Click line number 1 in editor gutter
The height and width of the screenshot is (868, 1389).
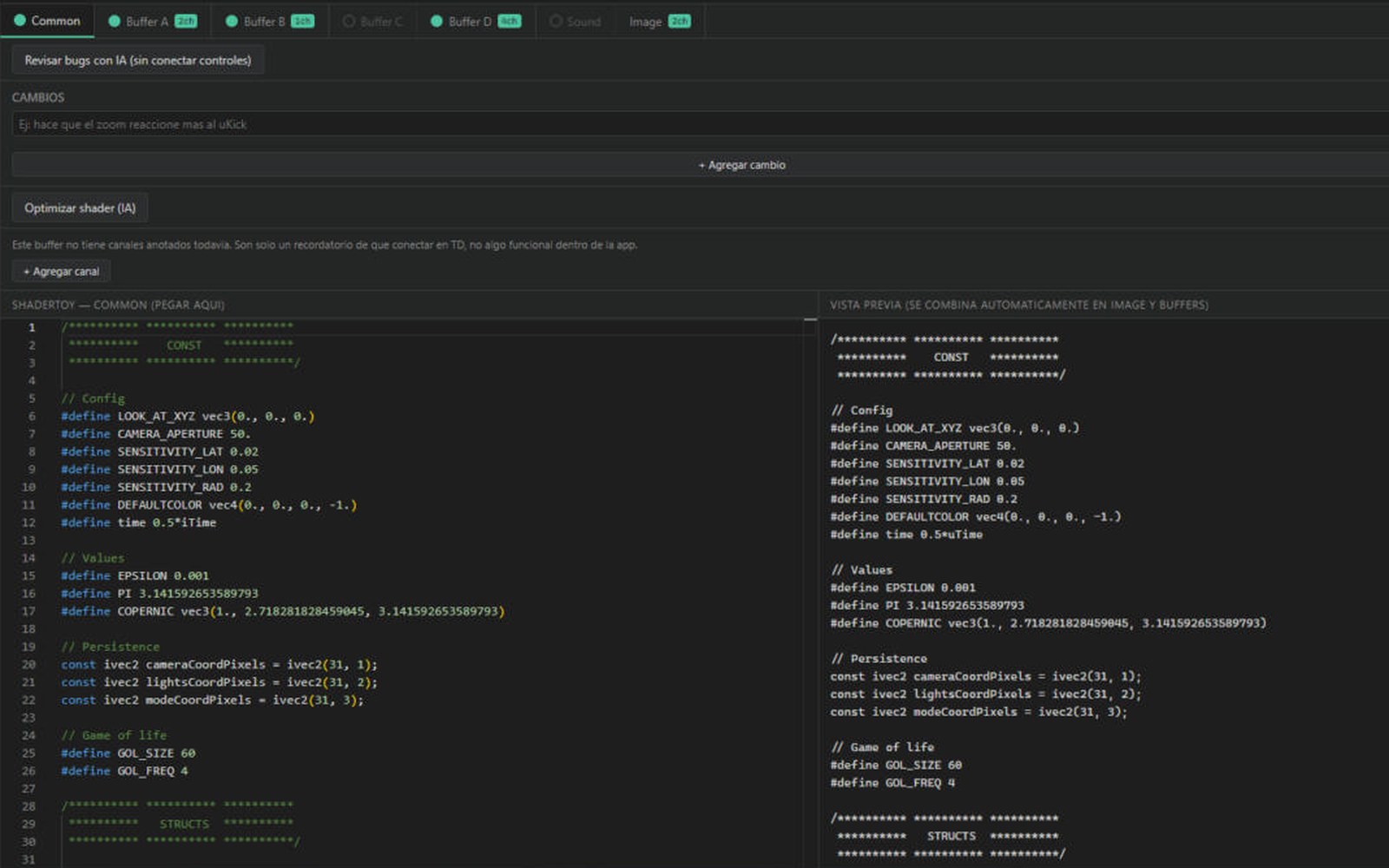coord(32,327)
